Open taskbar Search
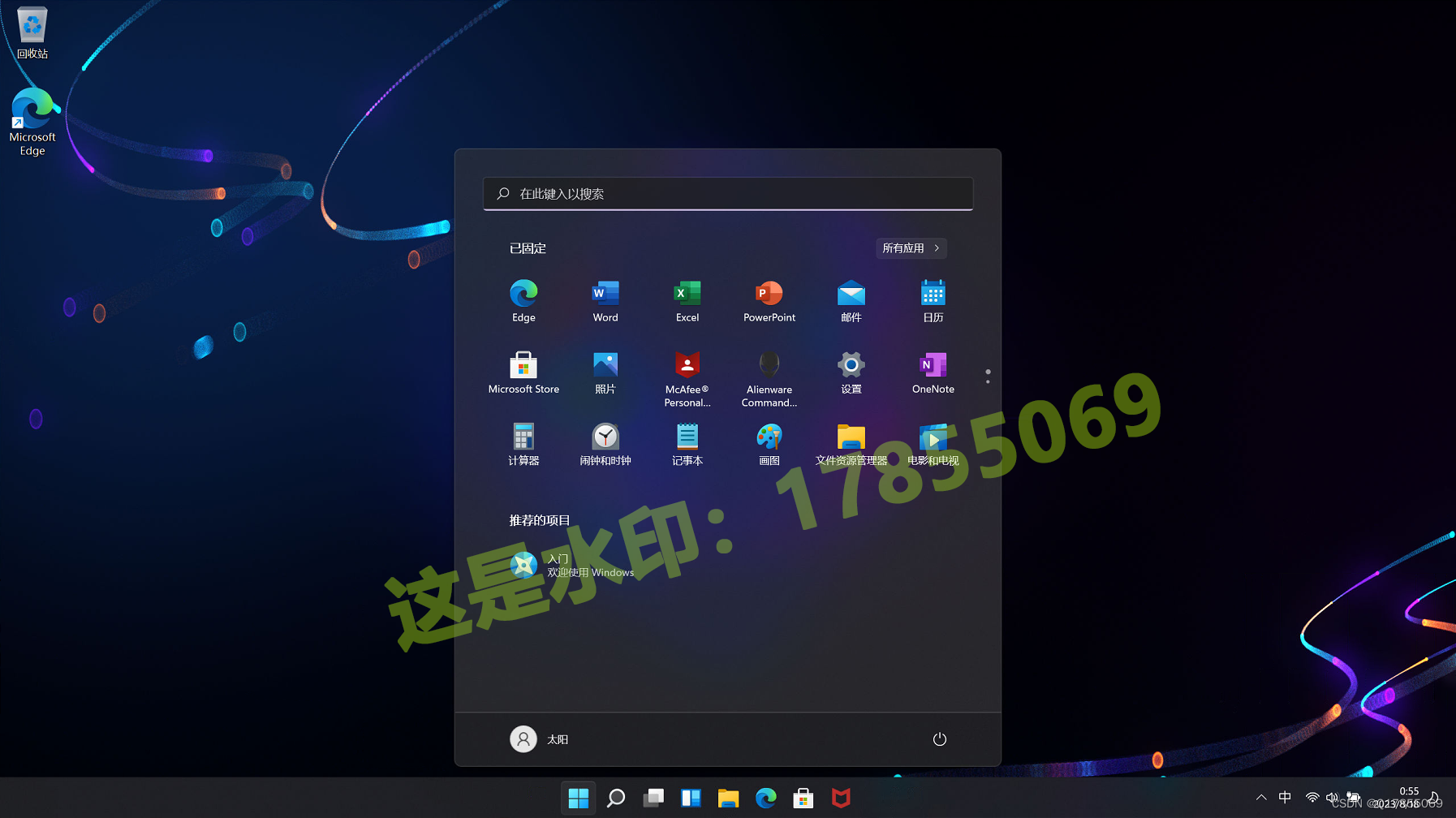Image resolution: width=1456 pixels, height=818 pixels. click(x=616, y=799)
